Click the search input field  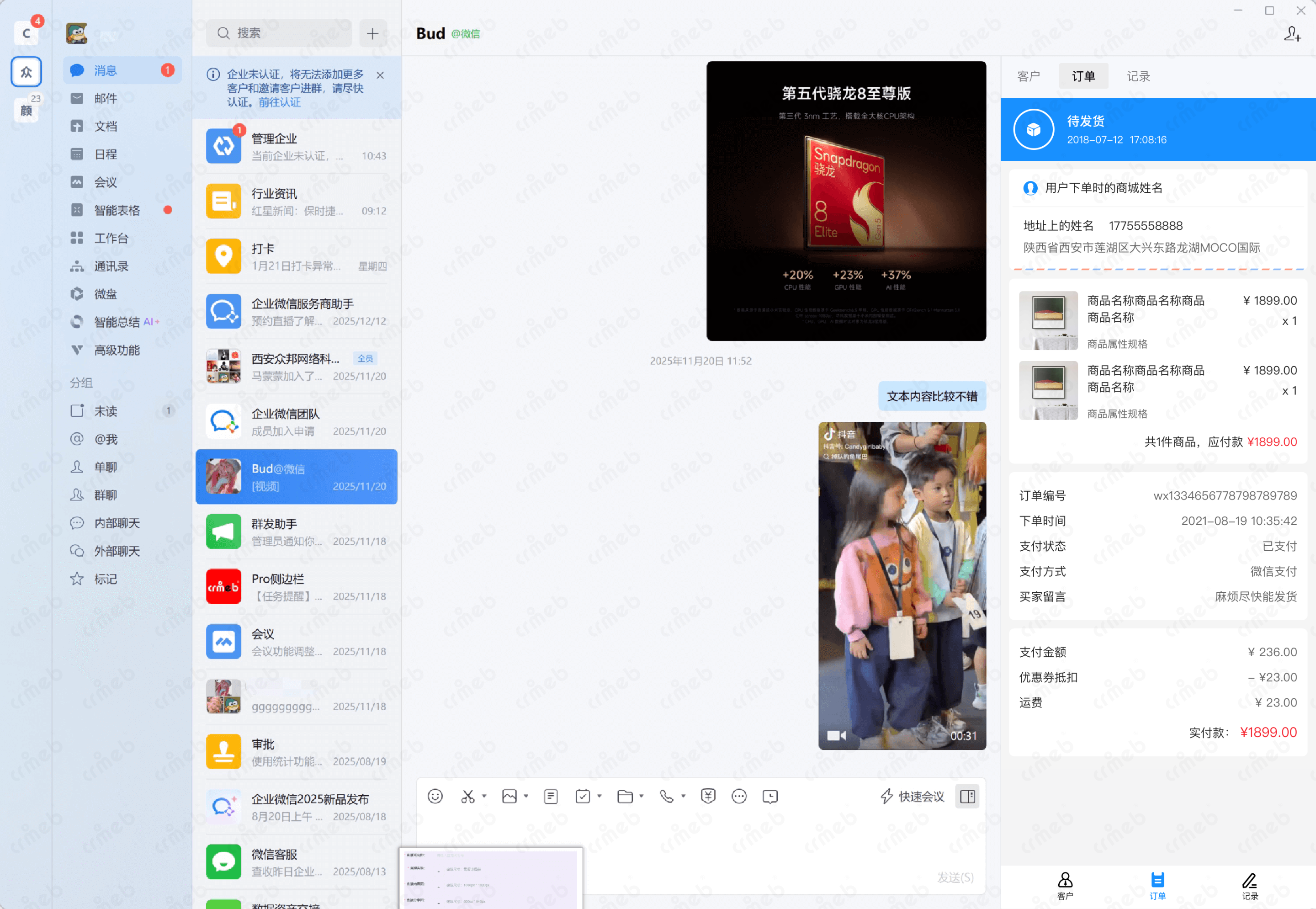click(285, 33)
